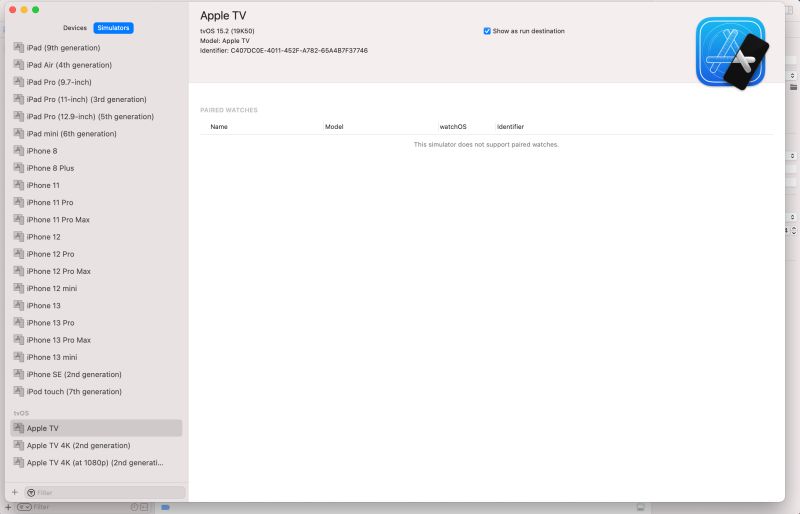Click the iPad Air (4th generation) icon
800x514 pixels.
pyautogui.click(x=19, y=65)
